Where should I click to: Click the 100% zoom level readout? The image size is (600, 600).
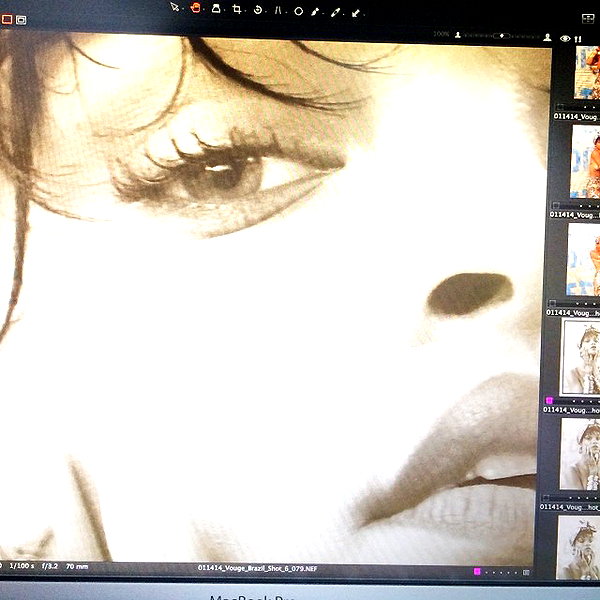click(x=441, y=34)
